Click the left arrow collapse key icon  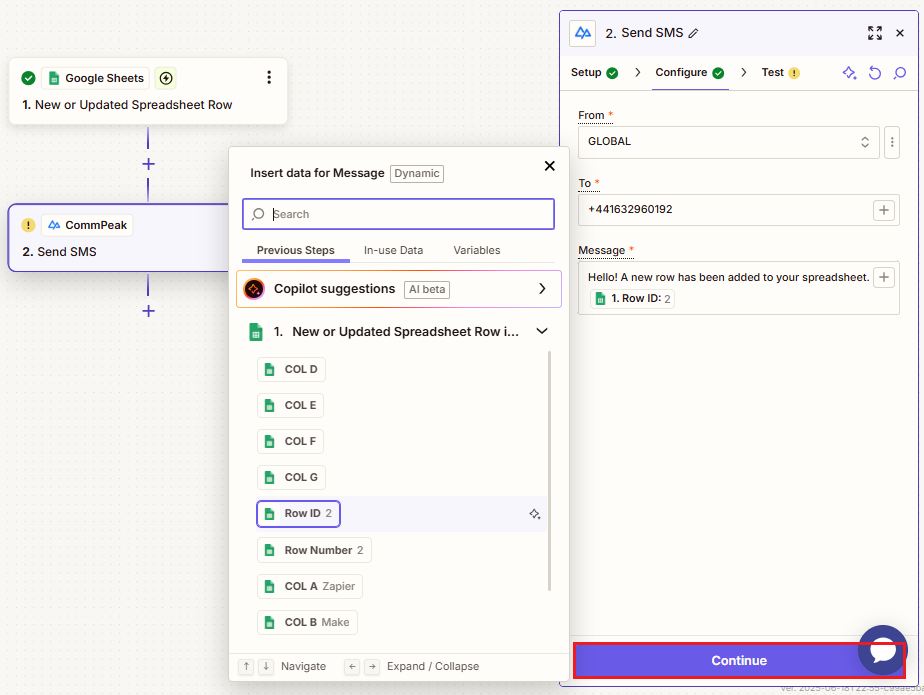coord(352,666)
